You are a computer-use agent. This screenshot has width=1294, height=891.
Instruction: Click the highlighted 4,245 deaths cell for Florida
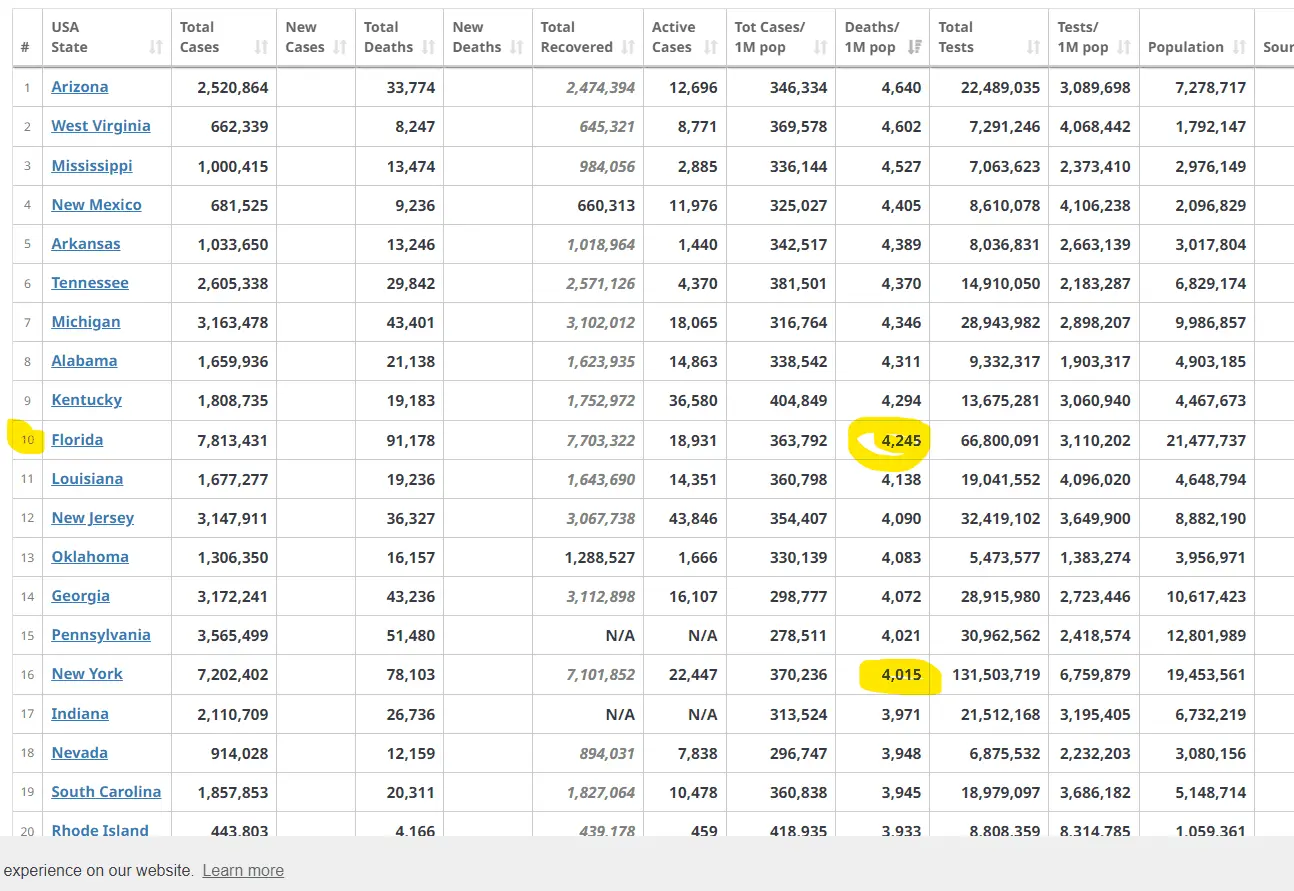click(900, 440)
